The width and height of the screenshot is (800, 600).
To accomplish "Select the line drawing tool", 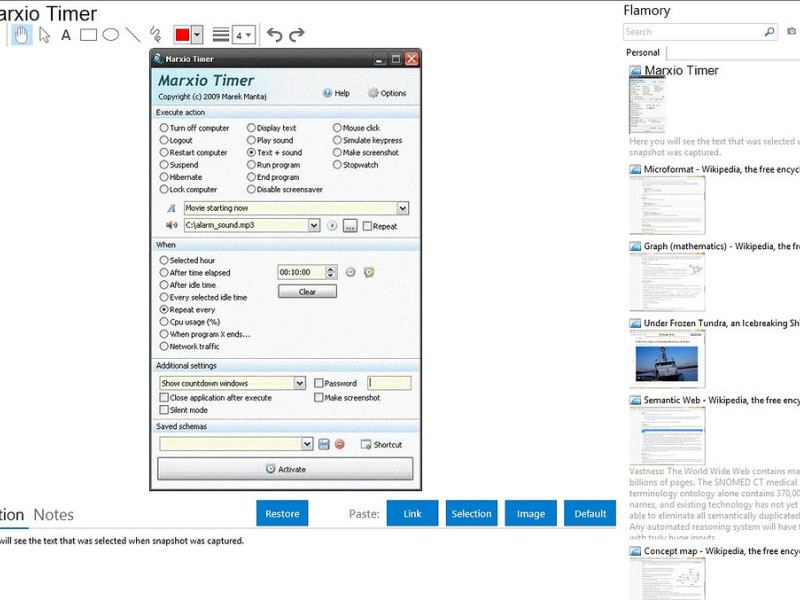I will click(133, 35).
